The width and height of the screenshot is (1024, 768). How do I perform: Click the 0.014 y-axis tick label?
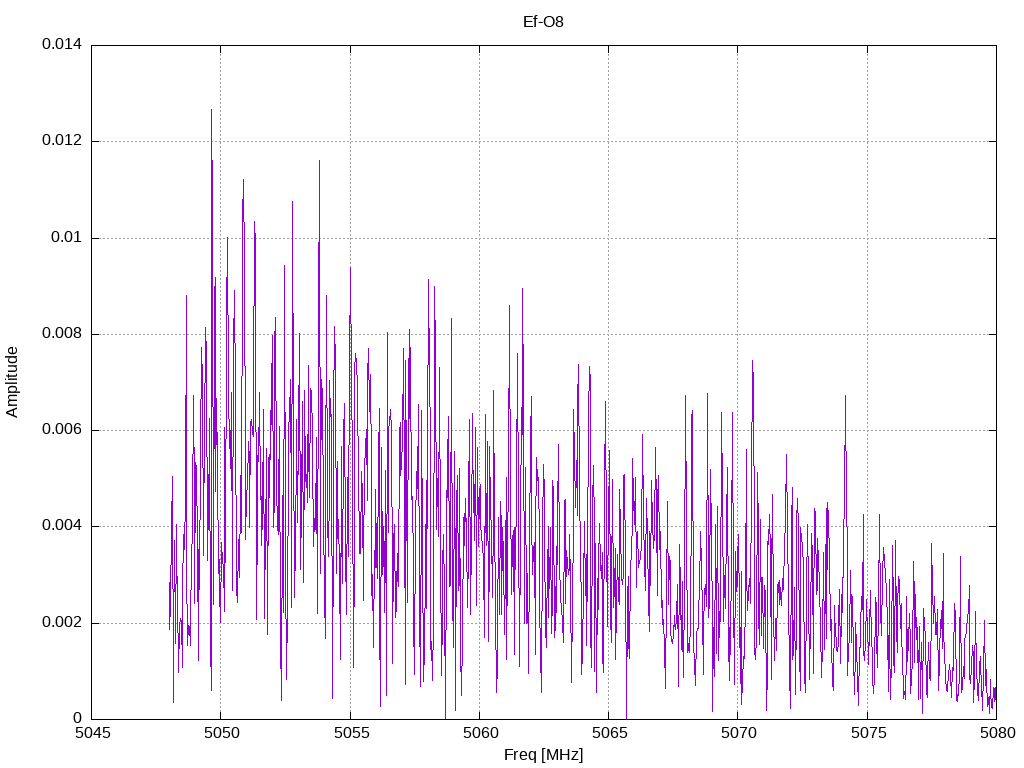62,44
